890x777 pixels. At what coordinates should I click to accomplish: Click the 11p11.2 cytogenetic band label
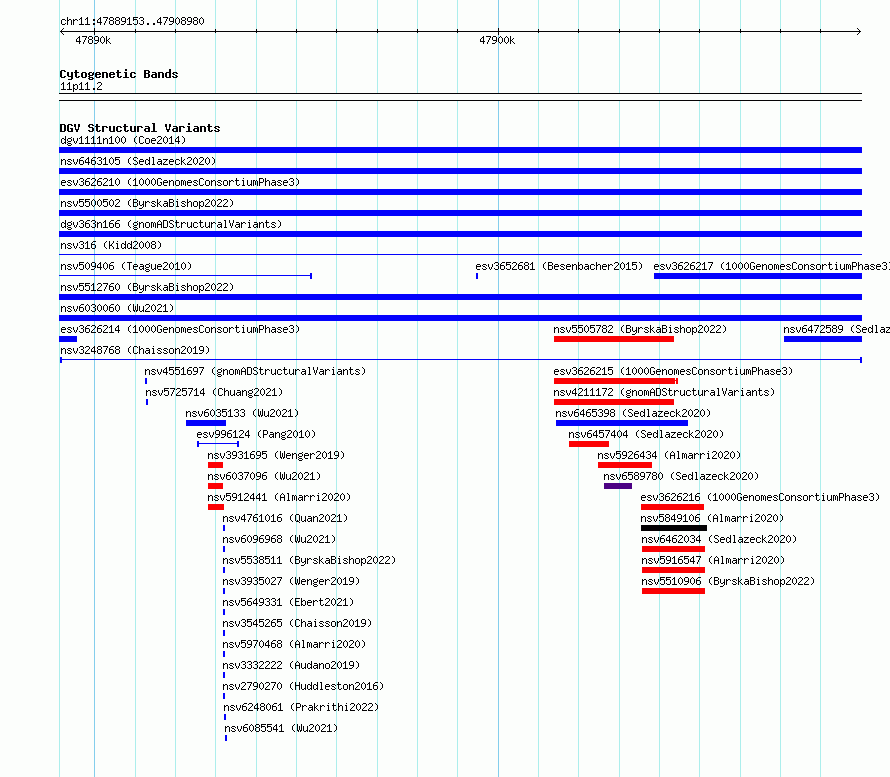[x=81, y=86]
